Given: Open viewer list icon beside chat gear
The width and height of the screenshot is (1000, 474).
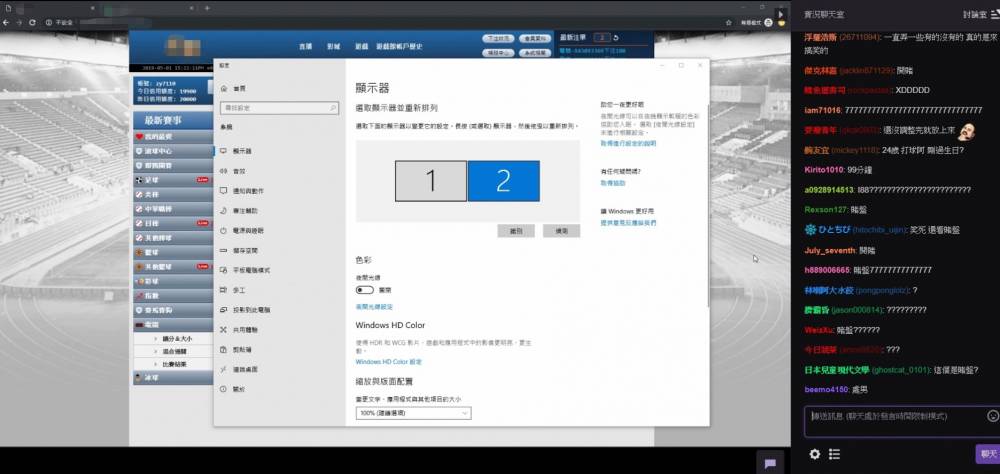Looking at the screenshot, I should click(x=834, y=454).
